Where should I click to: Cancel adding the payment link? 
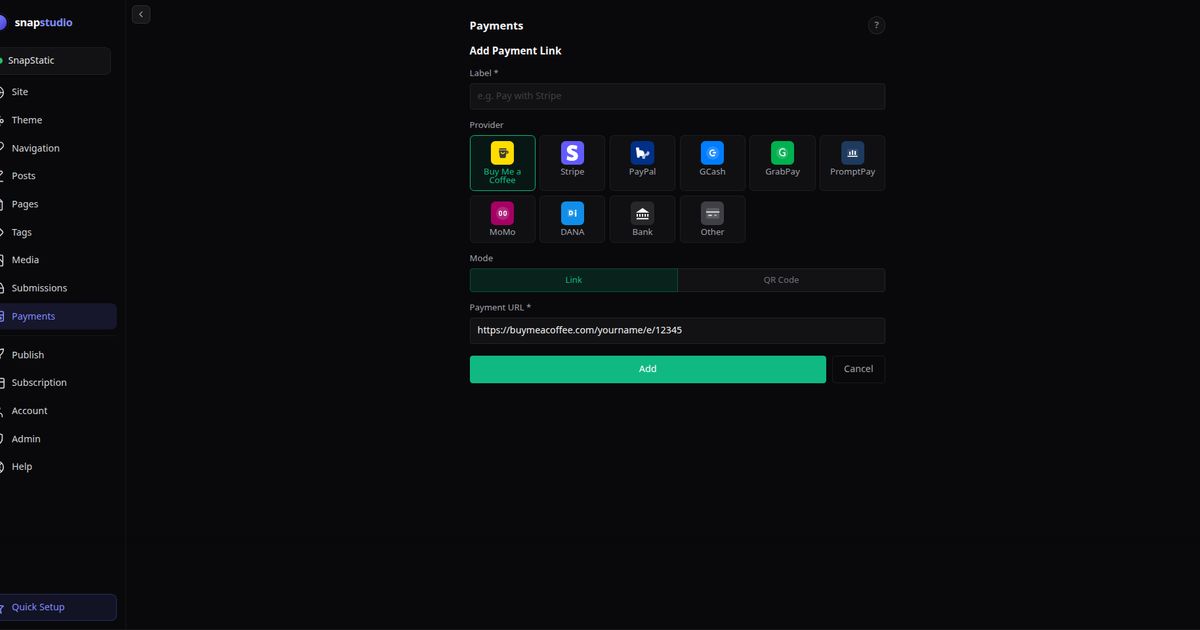pos(858,369)
